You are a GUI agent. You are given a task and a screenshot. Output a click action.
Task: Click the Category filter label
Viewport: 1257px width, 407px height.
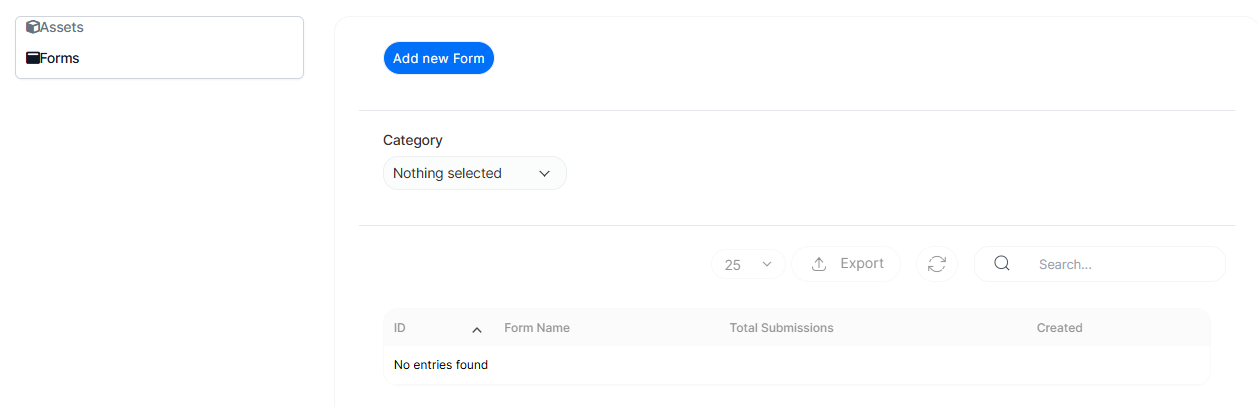click(x=413, y=140)
